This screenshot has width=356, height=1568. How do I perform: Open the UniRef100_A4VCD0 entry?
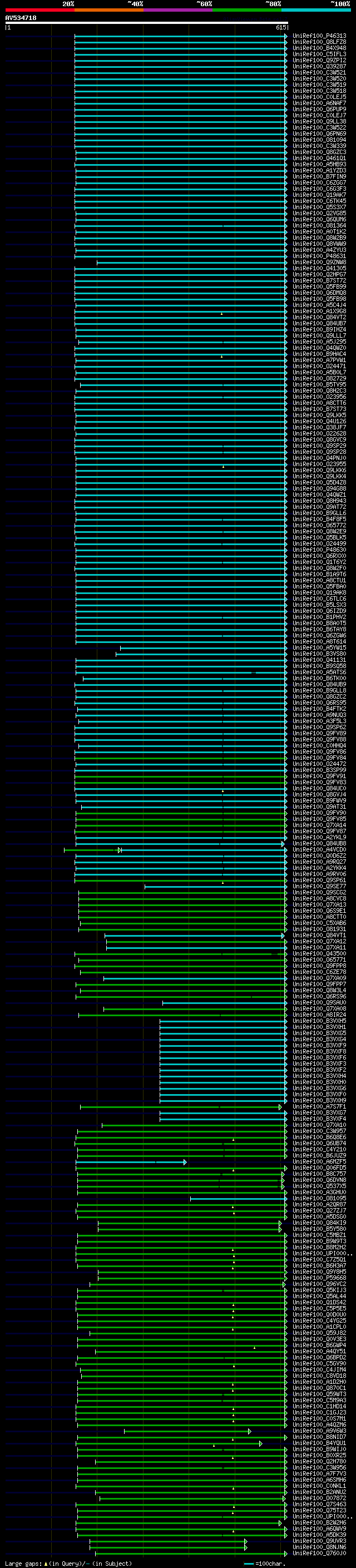[x=319, y=850]
